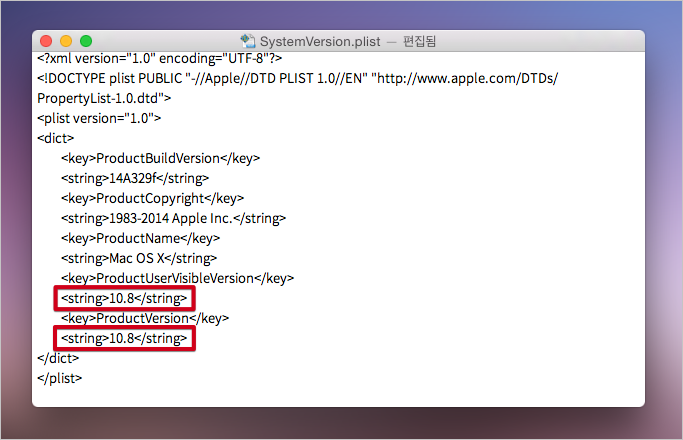Click the 1983-2014 Apple Inc. string line
This screenshot has width=683, height=440.
173,219
